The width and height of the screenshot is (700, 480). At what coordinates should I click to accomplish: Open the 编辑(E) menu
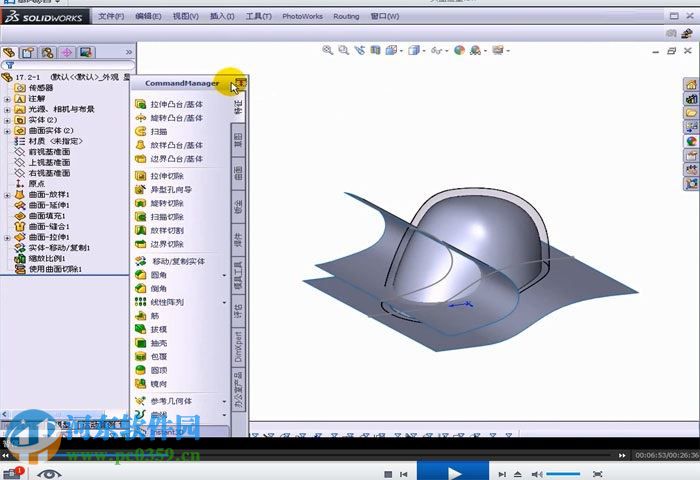(x=148, y=16)
